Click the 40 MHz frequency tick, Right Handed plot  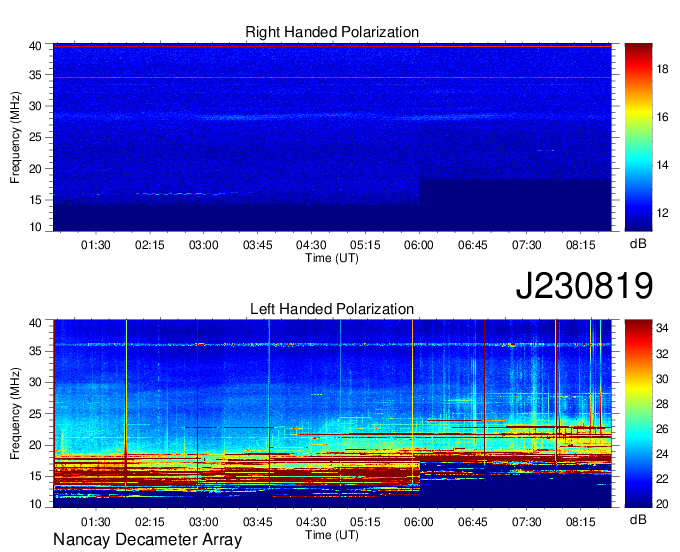(x=35, y=46)
